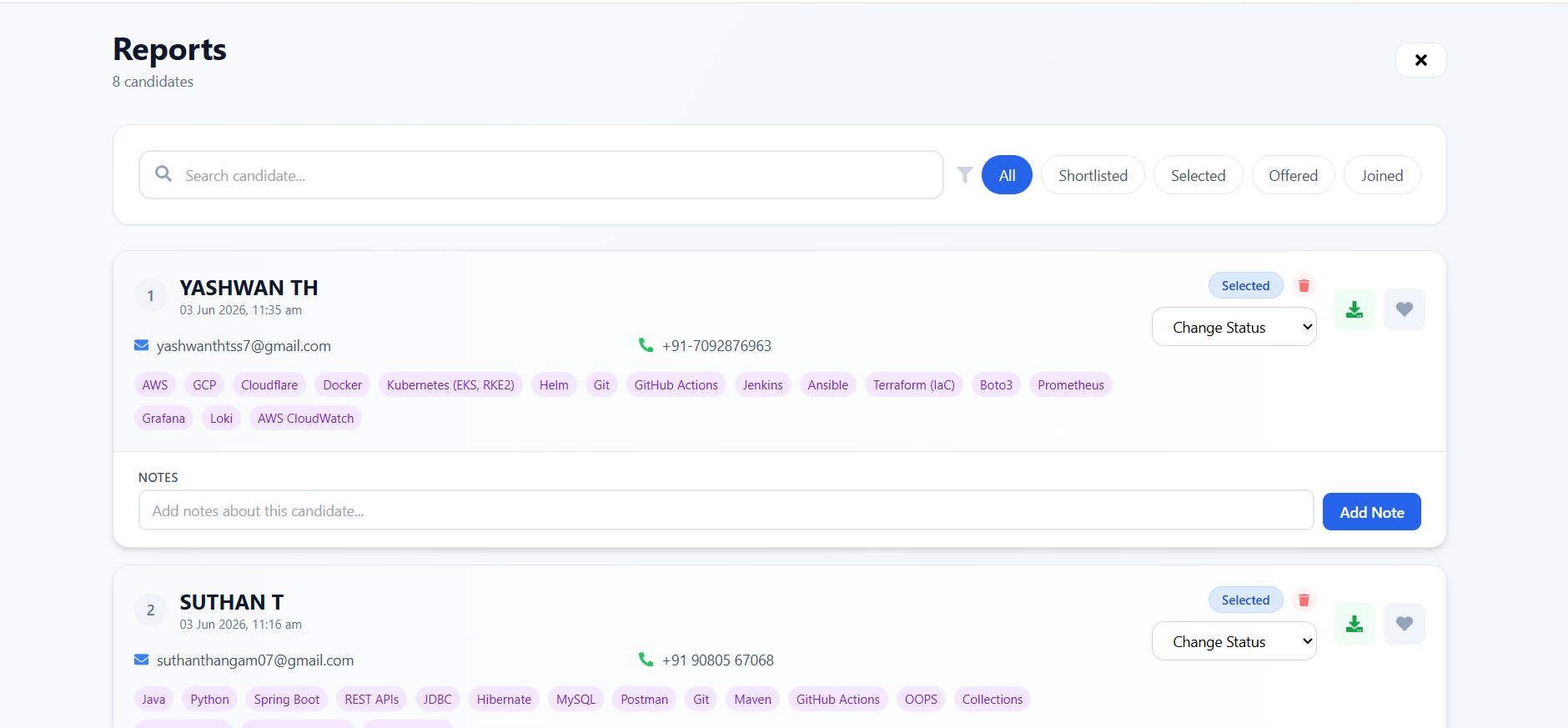Click the filter funnel icon
This screenshot has width=1568, height=728.
[965, 174]
